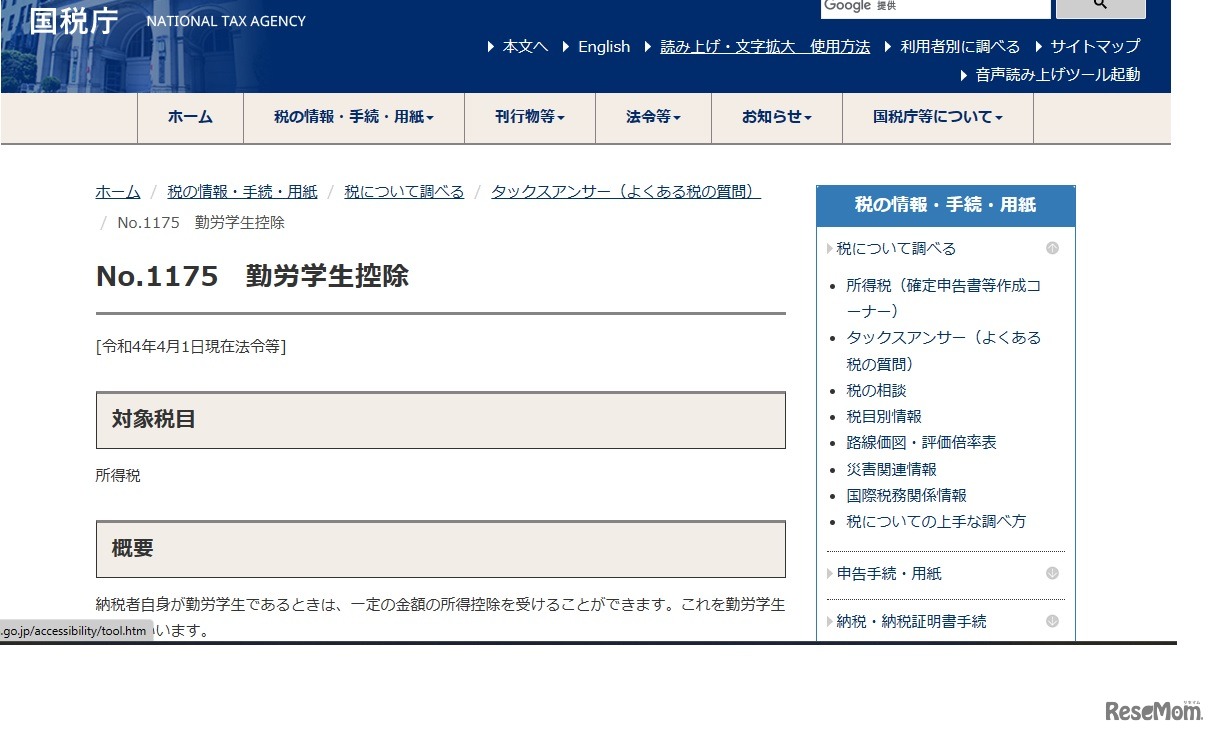
Task: Click the 国税庁 National Tax Agency logo
Action: 167,21
